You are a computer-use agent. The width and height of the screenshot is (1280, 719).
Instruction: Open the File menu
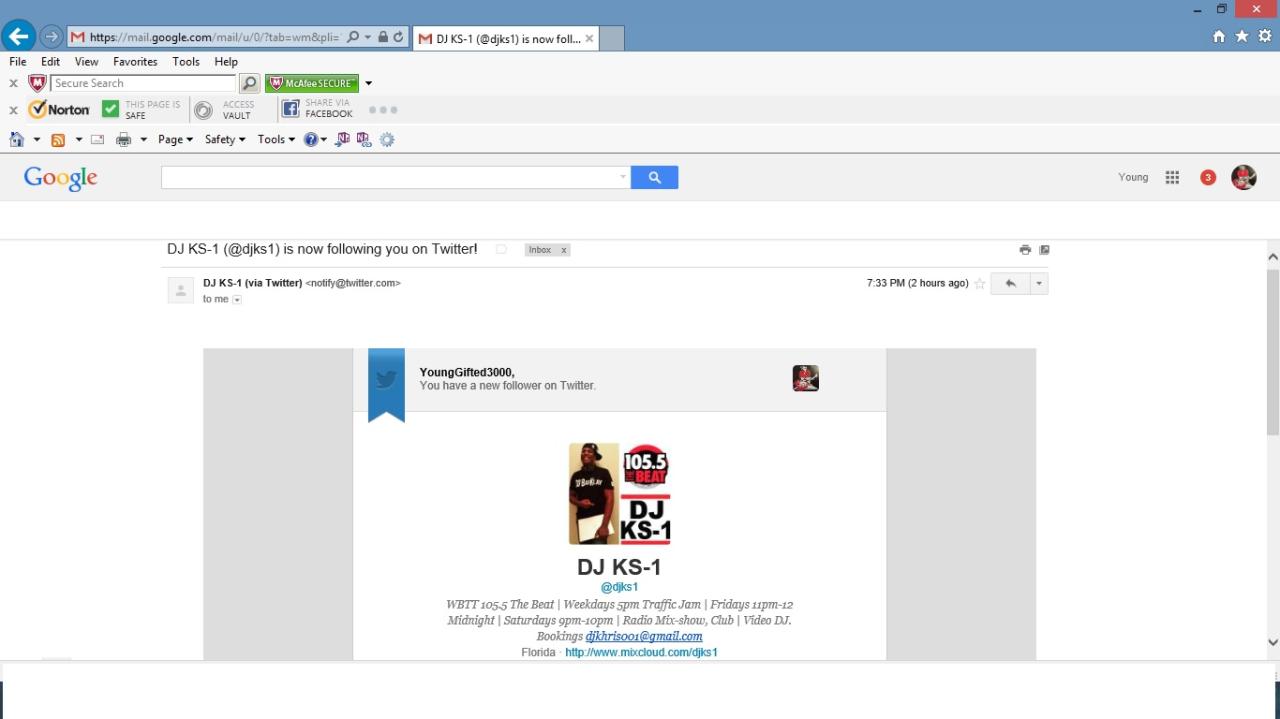[x=18, y=62]
